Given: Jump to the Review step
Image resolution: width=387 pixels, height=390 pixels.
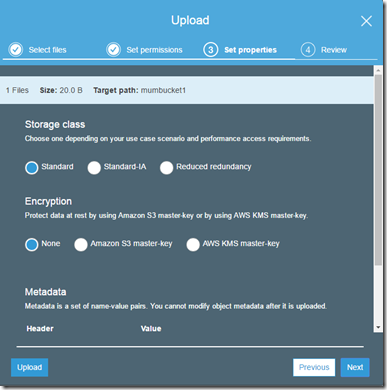Looking at the screenshot, I should pos(334,50).
